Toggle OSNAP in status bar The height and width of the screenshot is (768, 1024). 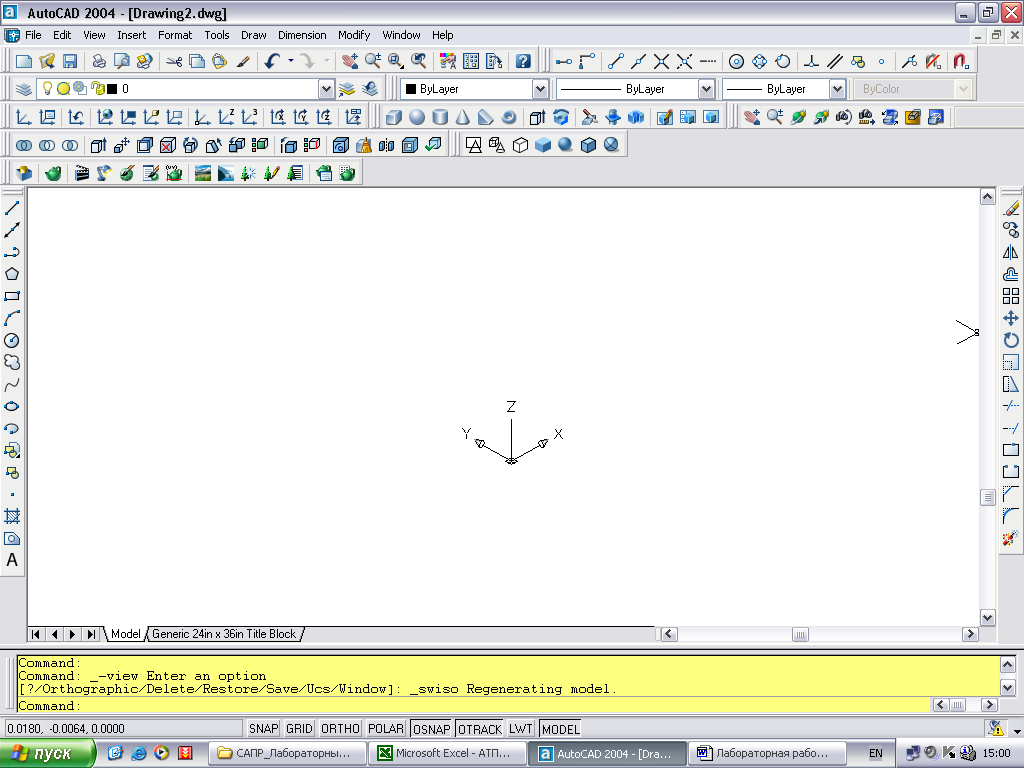(432, 729)
